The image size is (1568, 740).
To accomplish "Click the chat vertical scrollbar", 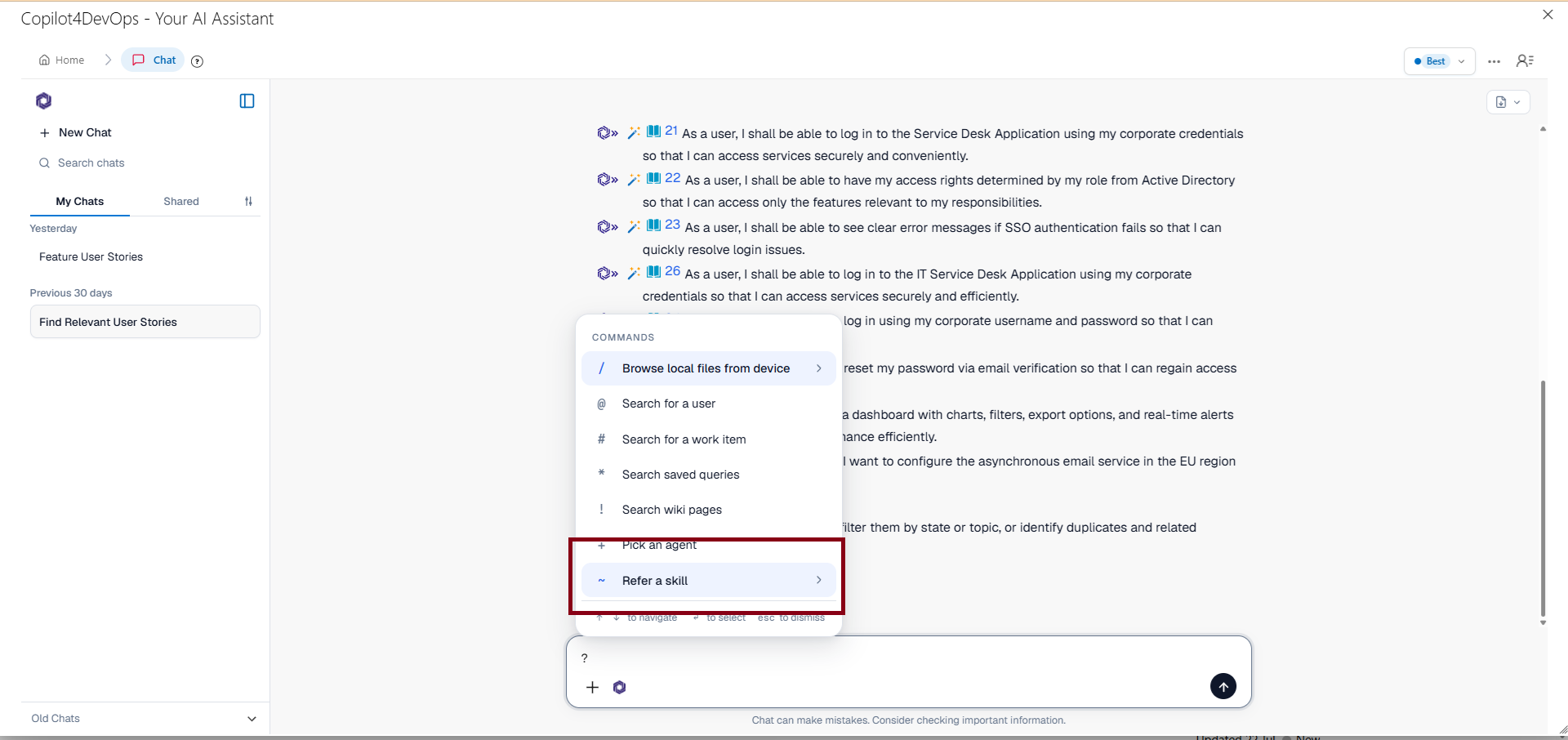I will pos(1543,498).
